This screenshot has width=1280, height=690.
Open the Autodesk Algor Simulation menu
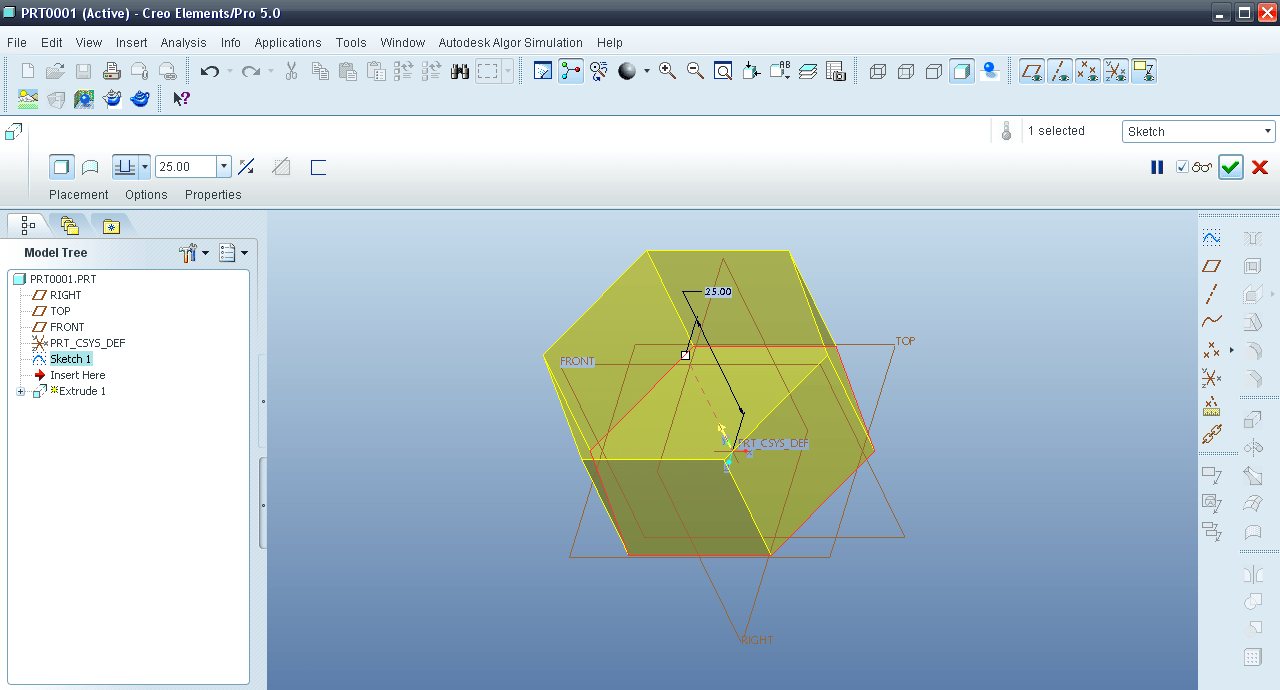[x=511, y=42]
